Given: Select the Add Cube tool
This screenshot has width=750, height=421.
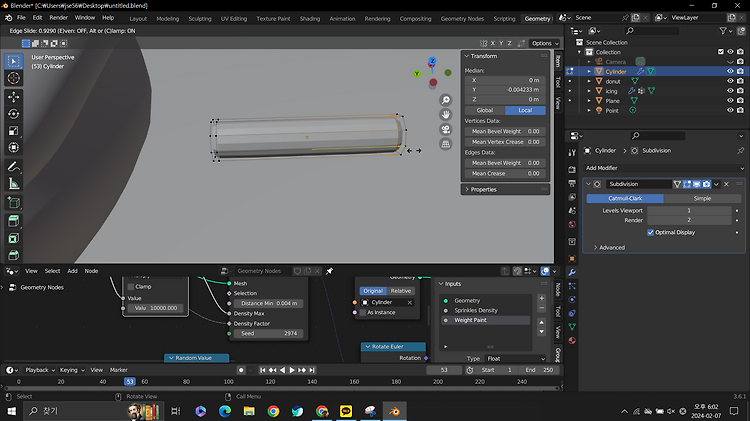Looking at the screenshot, I should [x=14, y=203].
